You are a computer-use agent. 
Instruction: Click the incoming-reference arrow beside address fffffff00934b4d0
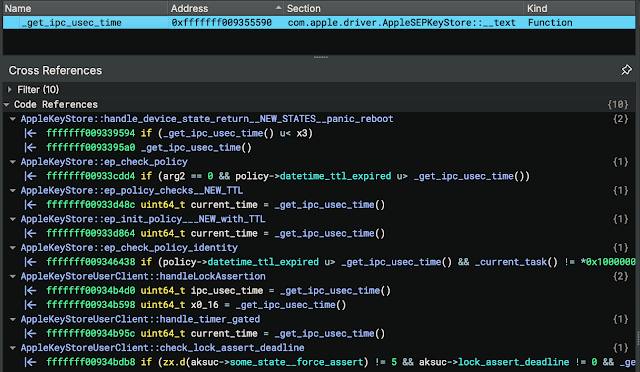30,290
